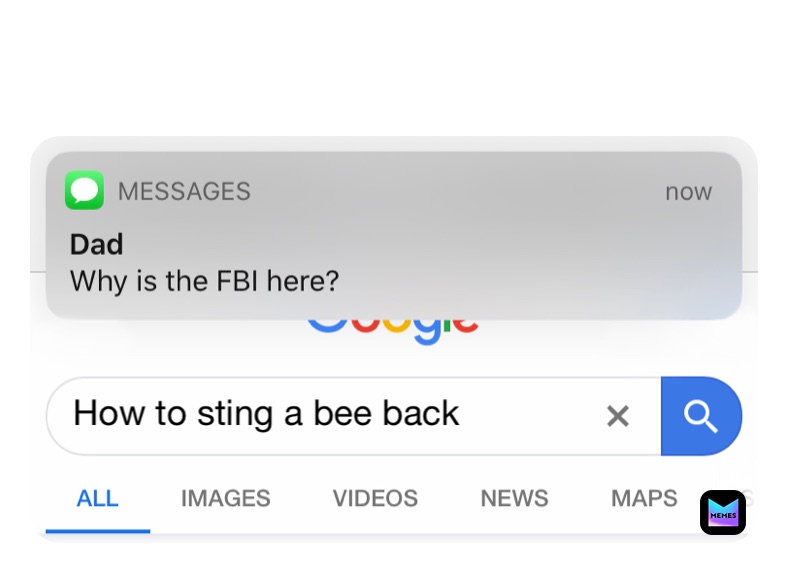
Task: Go to the NEWS tab
Action: (514, 499)
